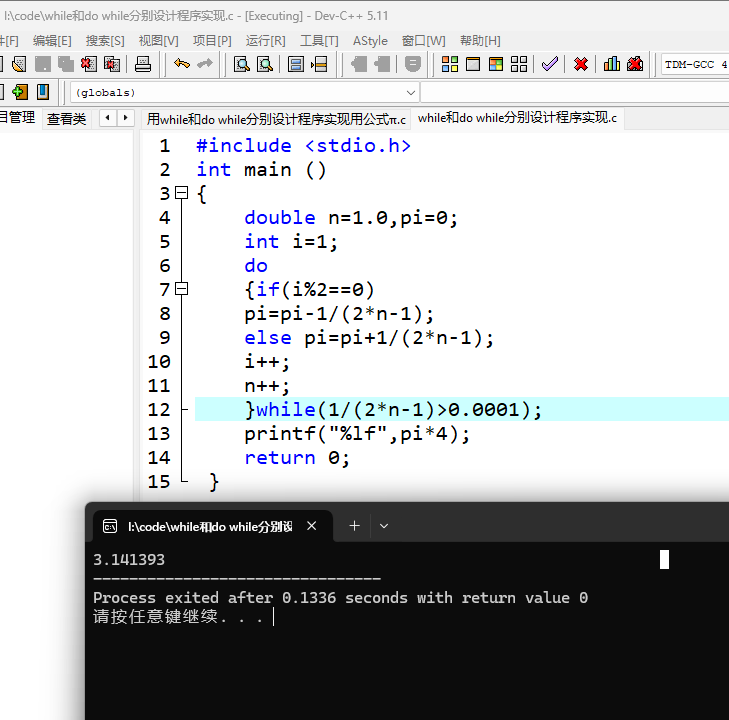The image size is (729, 720).
Task: Click the Go to Function toolbar icon
Action: coord(296,64)
